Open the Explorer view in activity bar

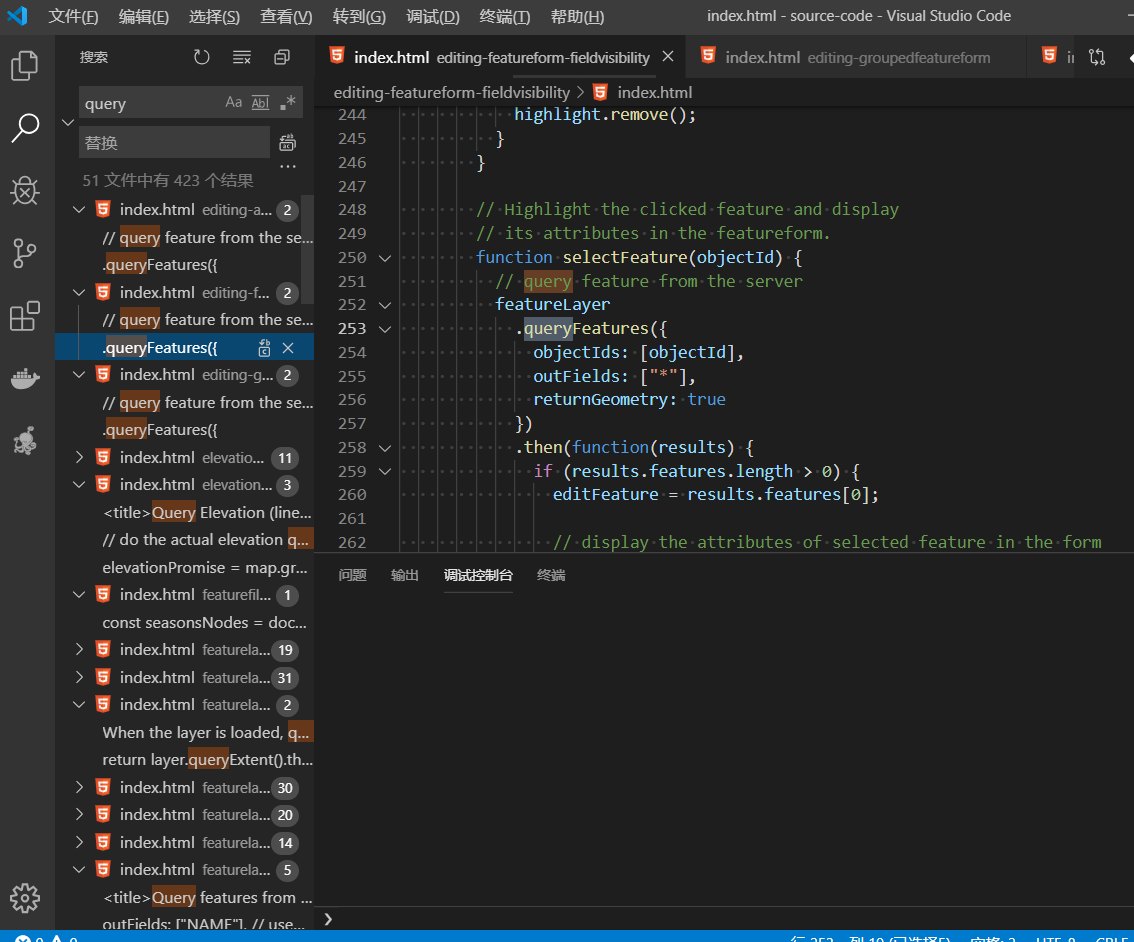pyautogui.click(x=25, y=66)
